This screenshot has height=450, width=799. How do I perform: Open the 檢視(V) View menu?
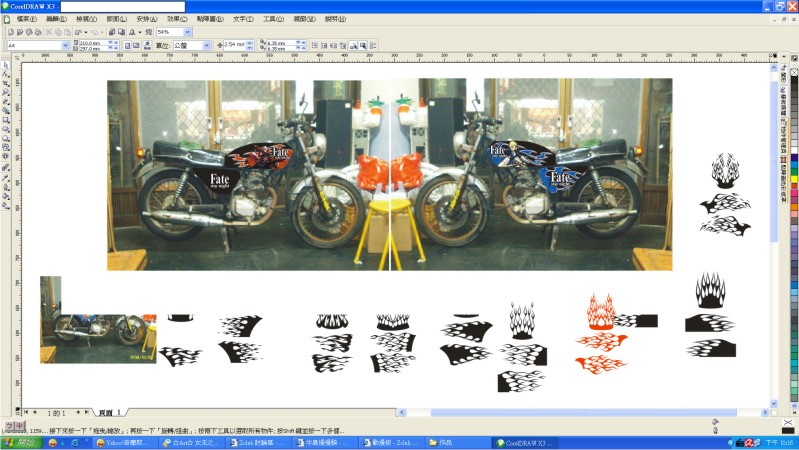coord(86,19)
